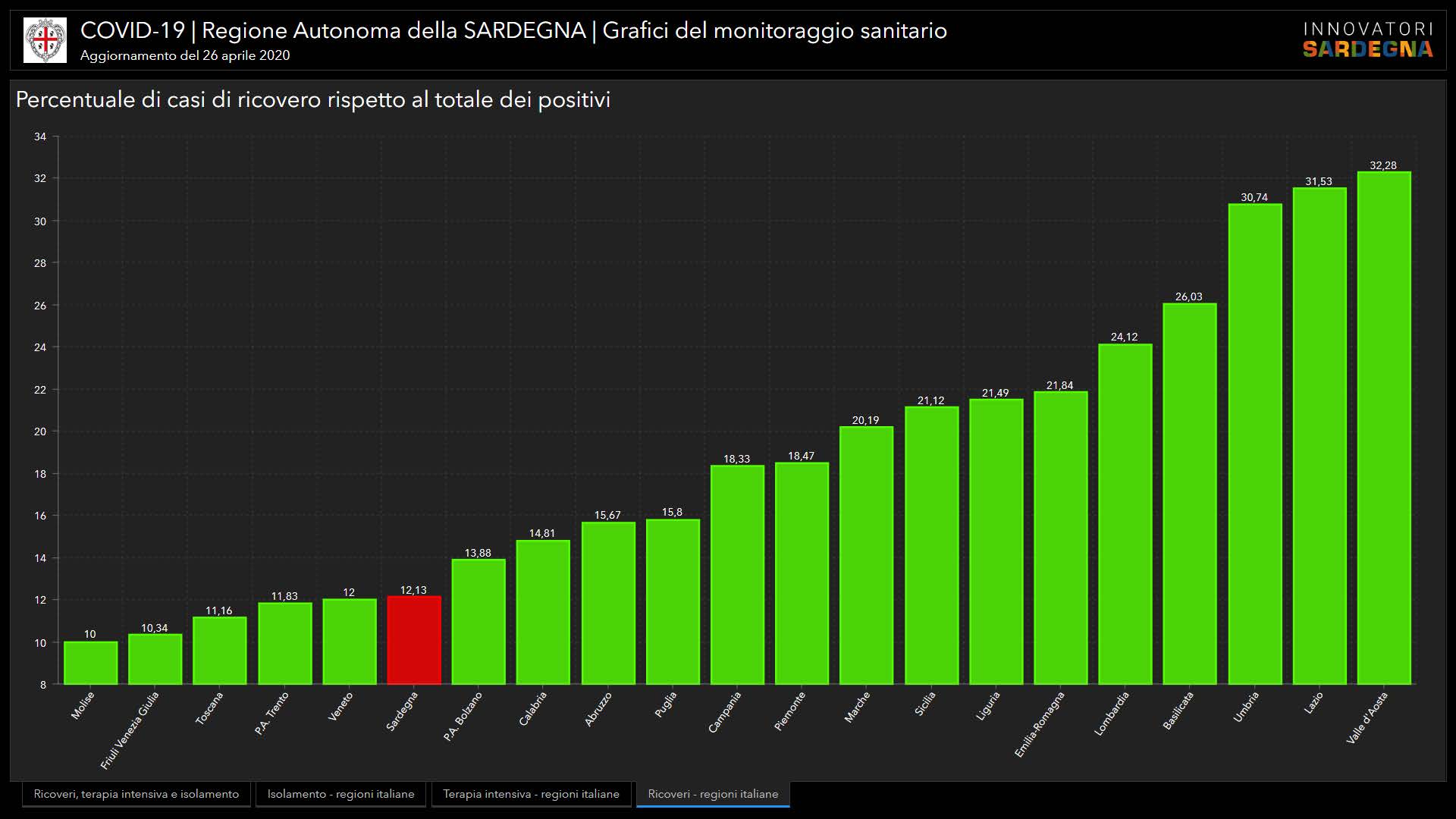The image size is (1456, 819).
Task: Click the Sardegna region crest logo
Action: (x=45, y=40)
